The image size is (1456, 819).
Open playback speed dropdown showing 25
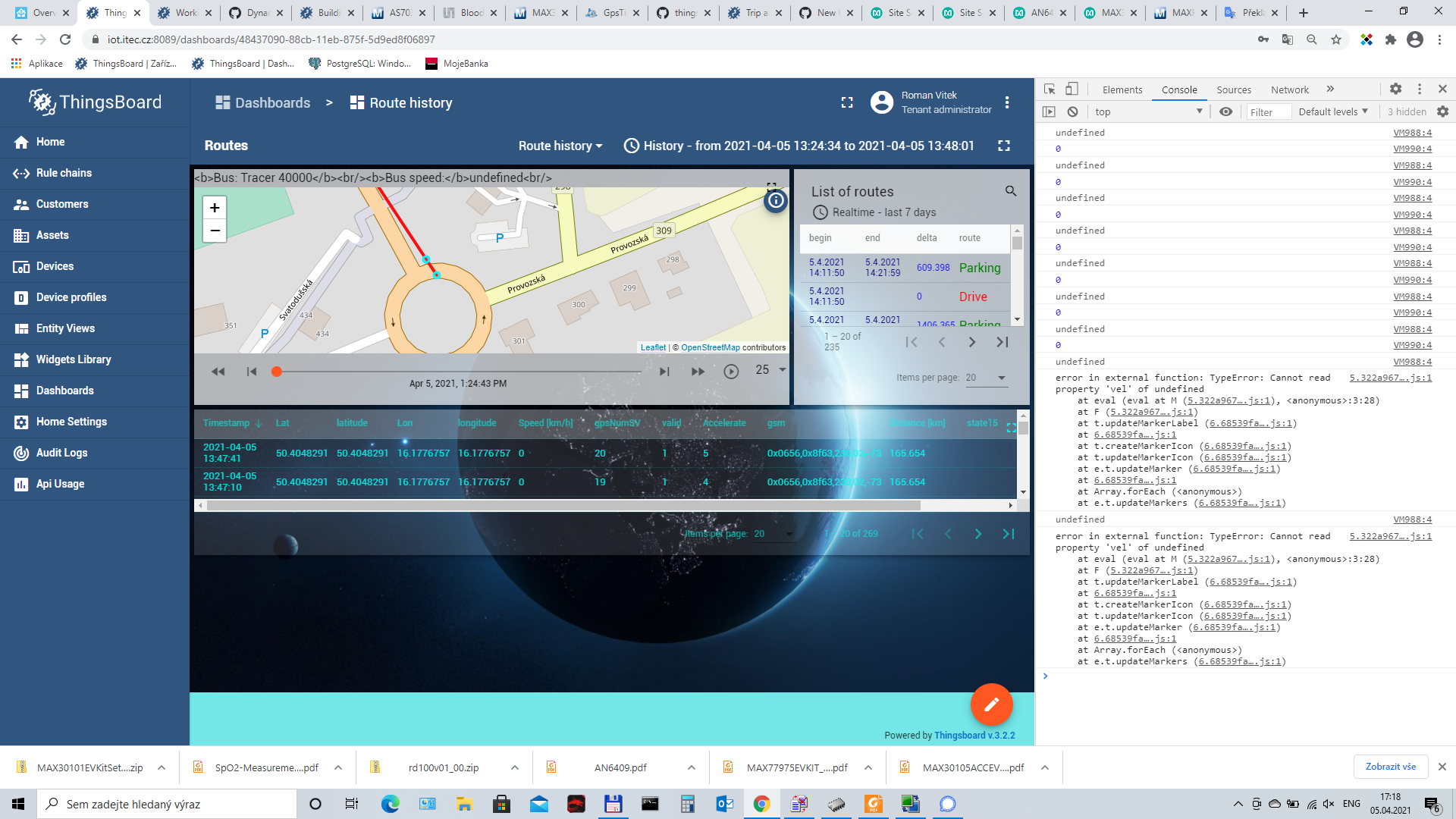pos(770,370)
